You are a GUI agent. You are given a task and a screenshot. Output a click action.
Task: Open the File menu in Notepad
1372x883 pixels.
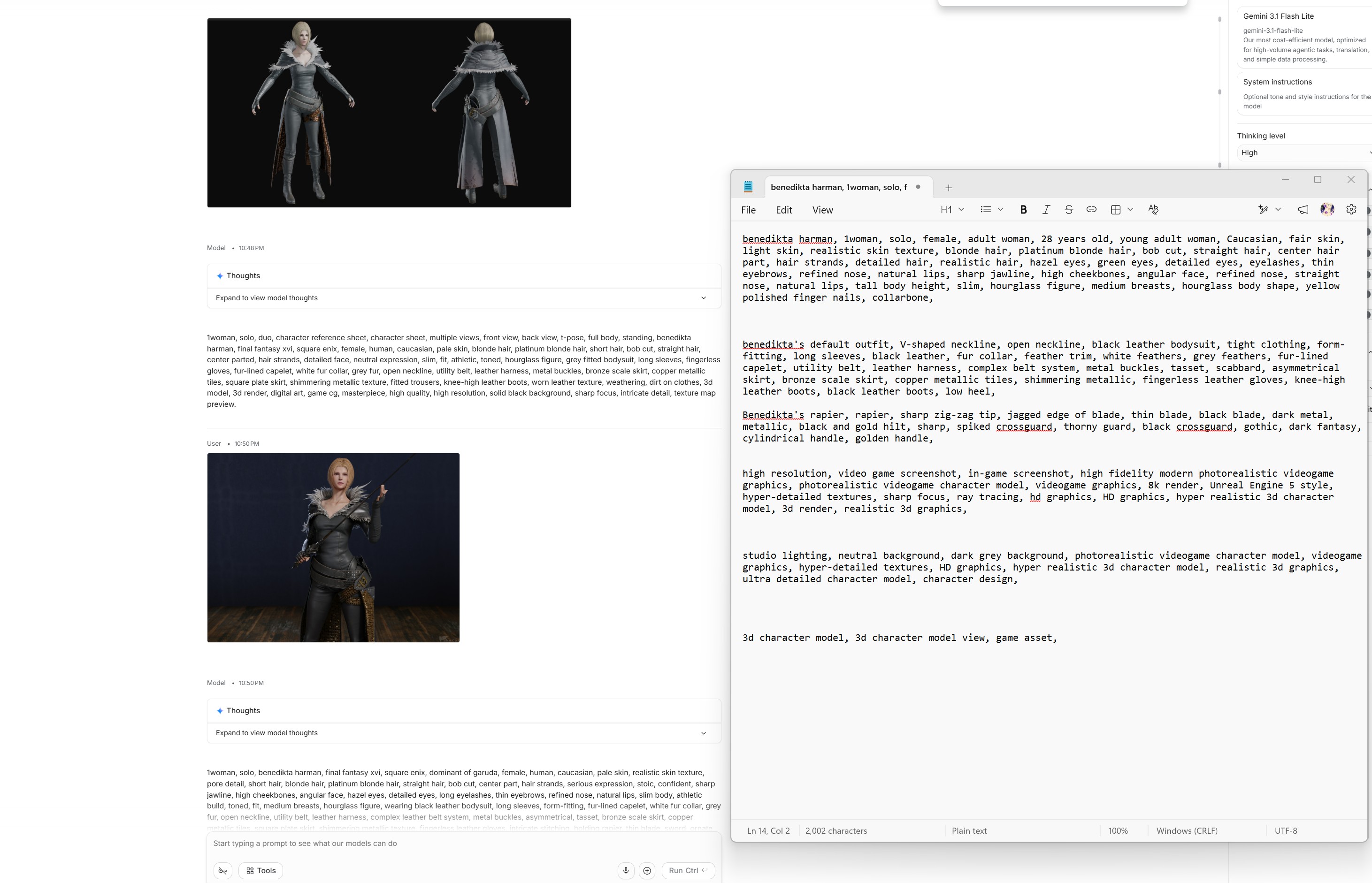click(749, 210)
